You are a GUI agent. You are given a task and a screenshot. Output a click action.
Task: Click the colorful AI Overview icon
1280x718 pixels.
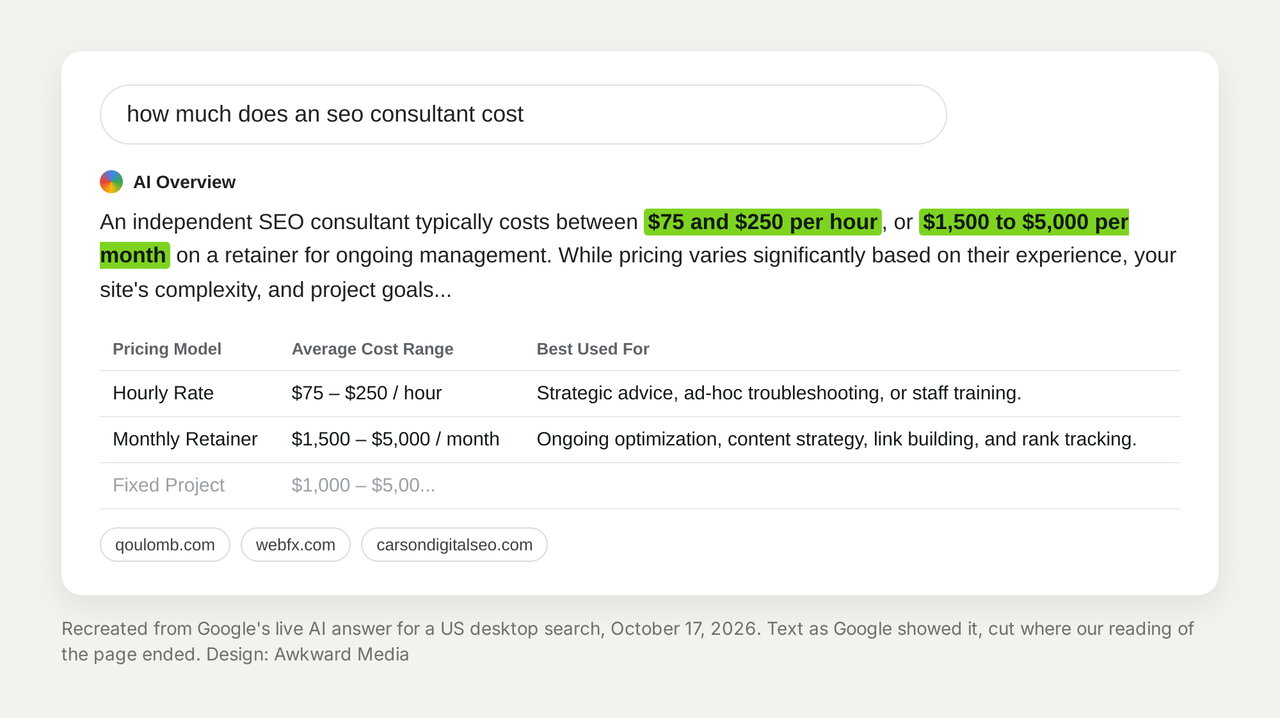pos(111,182)
